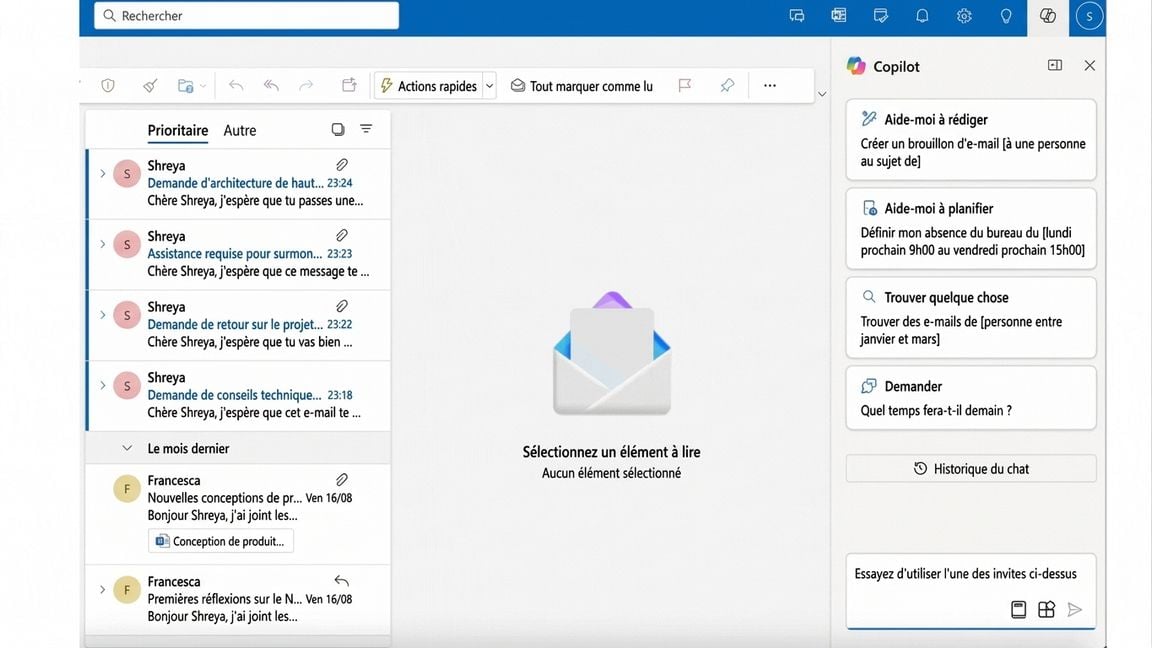
Task: Click the sweep broom icon in toolbar
Action: 150,86
